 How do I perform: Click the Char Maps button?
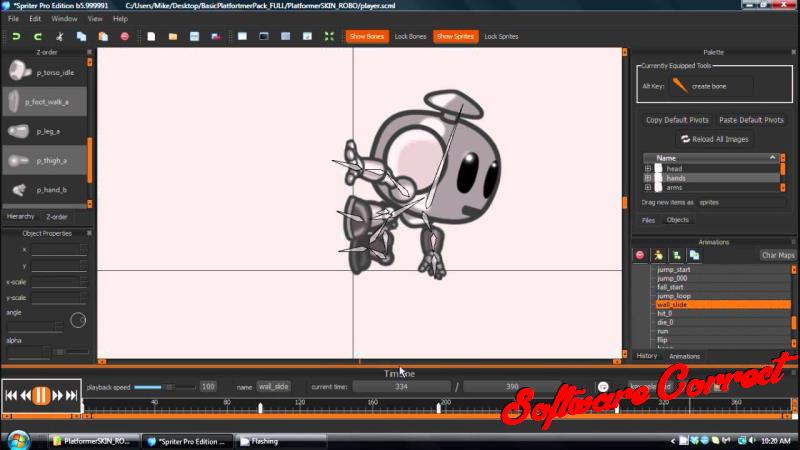point(778,255)
